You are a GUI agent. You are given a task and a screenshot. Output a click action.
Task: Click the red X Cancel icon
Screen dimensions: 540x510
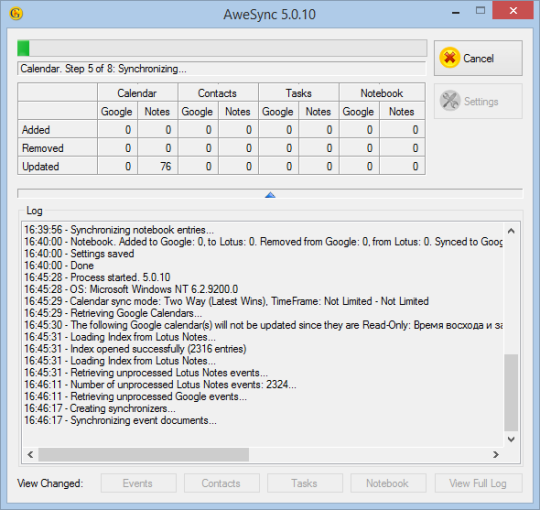click(x=449, y=58)
